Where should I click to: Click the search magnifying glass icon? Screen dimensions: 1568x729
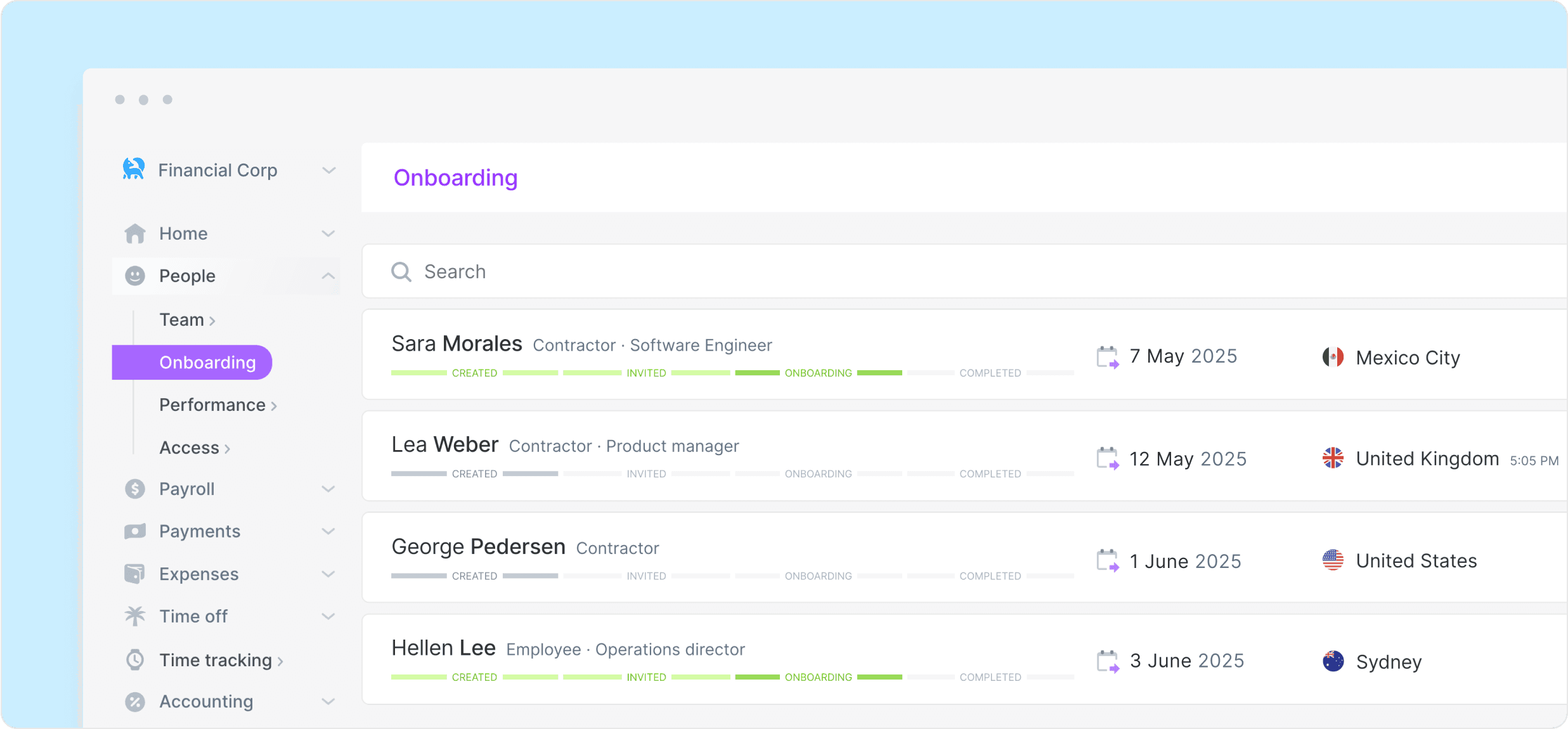pyautogui.click(x=401, y=272)
